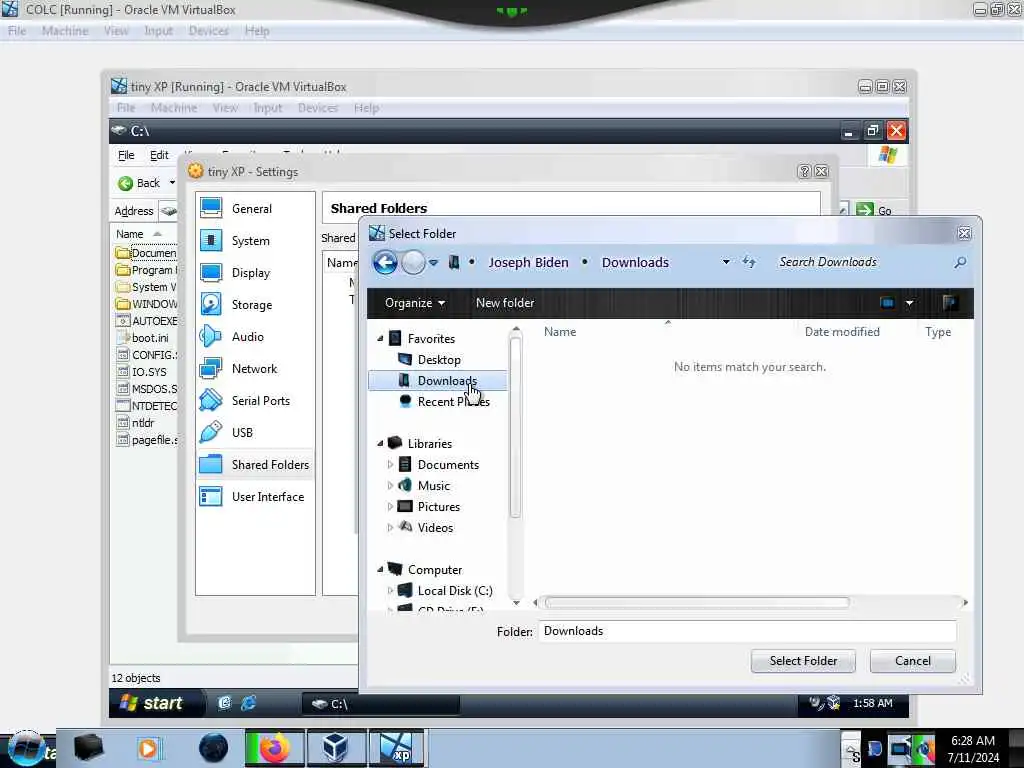Image resolution: width=1024 pixels, height=768 pixels.
Task: Open Network settings icon in sidebar
Action: click(x=211, y=368)
